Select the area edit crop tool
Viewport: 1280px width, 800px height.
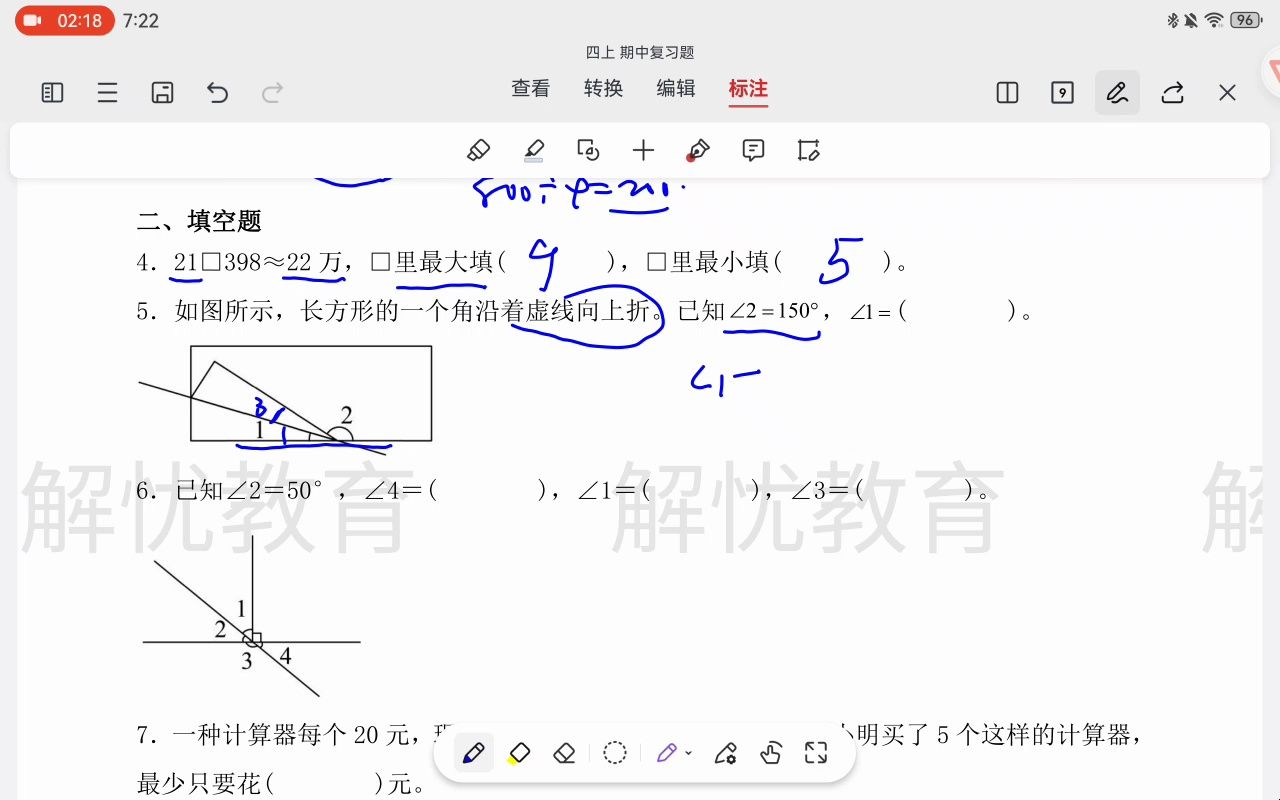(808, 151)
